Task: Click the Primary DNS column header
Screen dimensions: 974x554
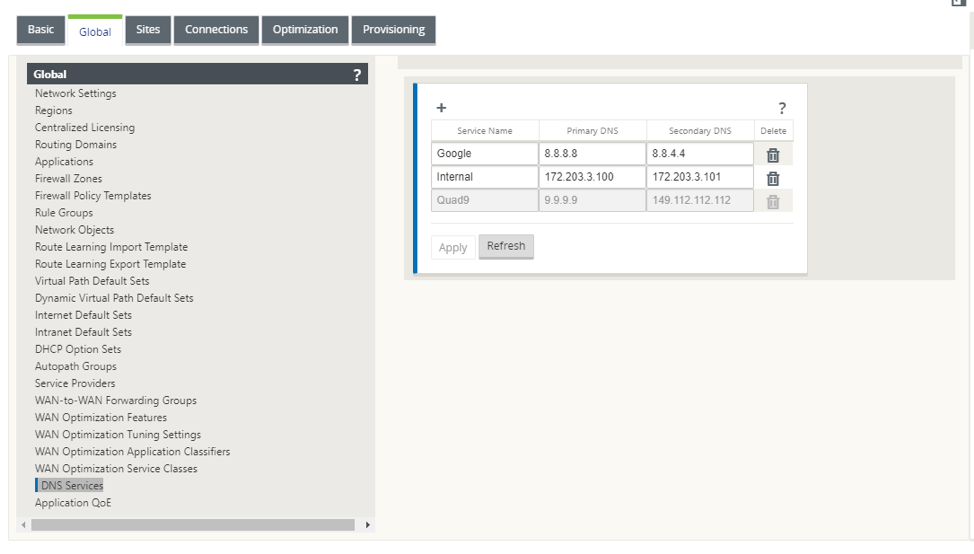Action: pos(593,131)
